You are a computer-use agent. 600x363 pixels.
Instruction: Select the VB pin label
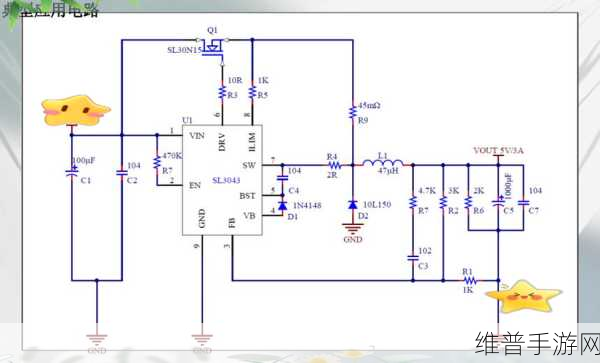click(x=249, y=216)
